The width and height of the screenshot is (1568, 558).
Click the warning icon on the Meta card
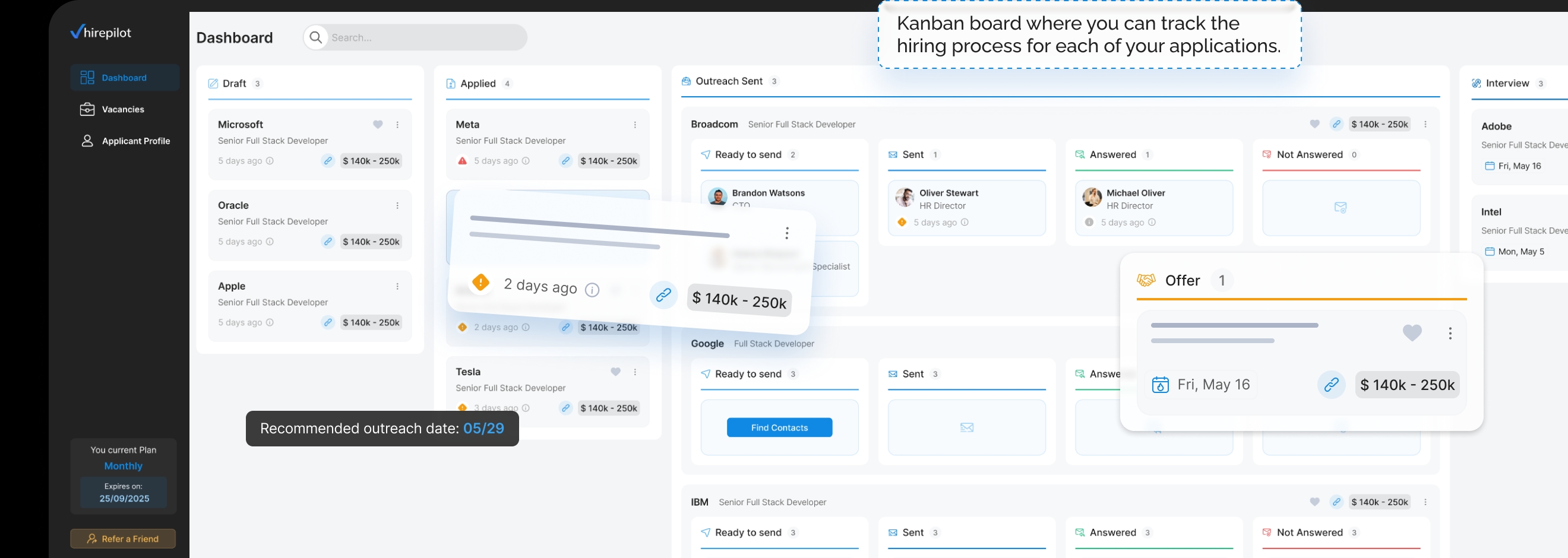coord(462,161)
